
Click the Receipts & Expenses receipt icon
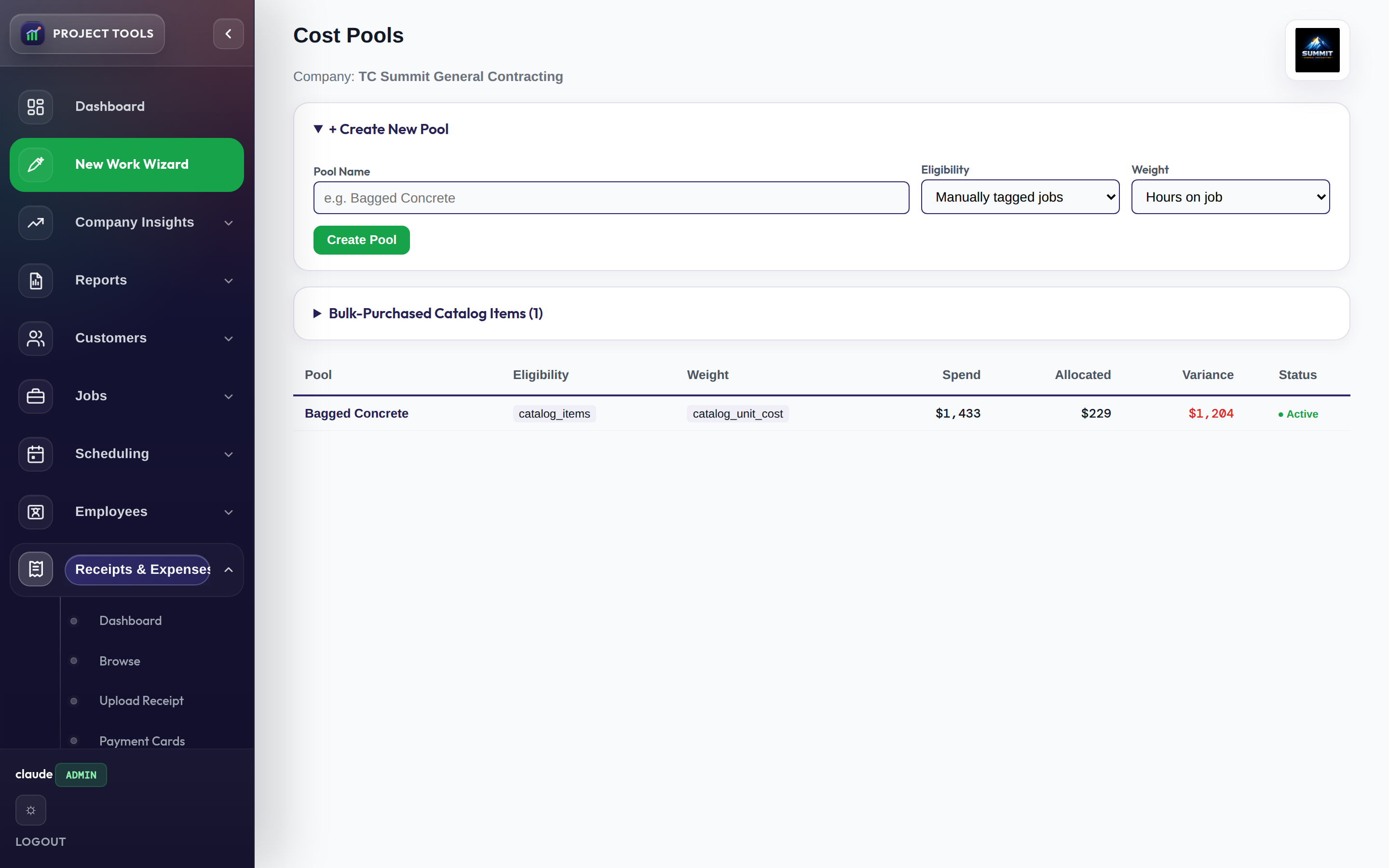coord(36,570)
